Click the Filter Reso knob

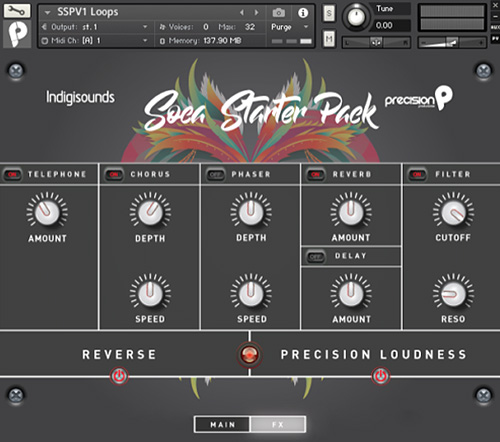pyautogui.click(x=453, y=294)
